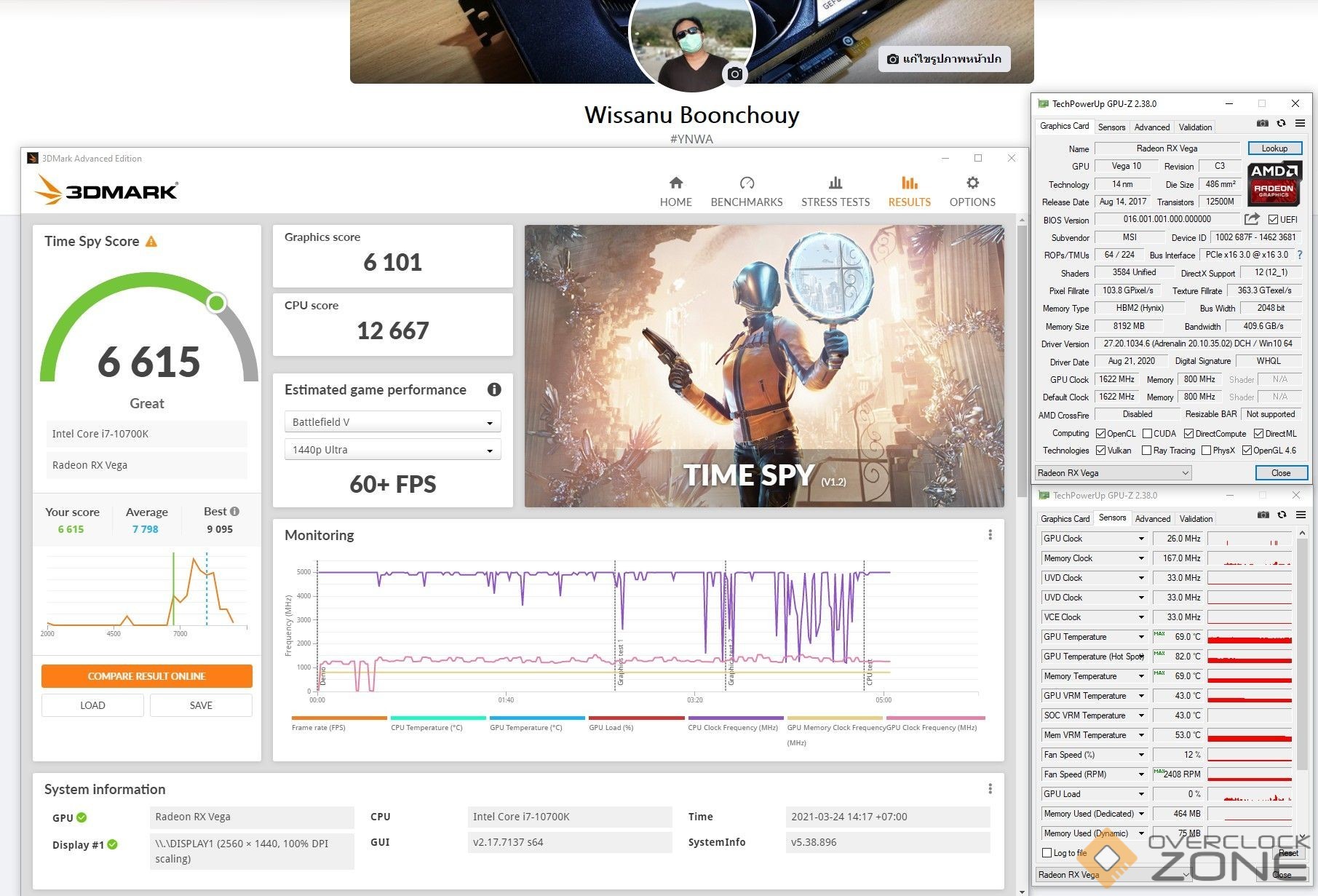Click the camera icon on the profile picture
This screenshot has width=1318, height=896.
pos(735,74)
